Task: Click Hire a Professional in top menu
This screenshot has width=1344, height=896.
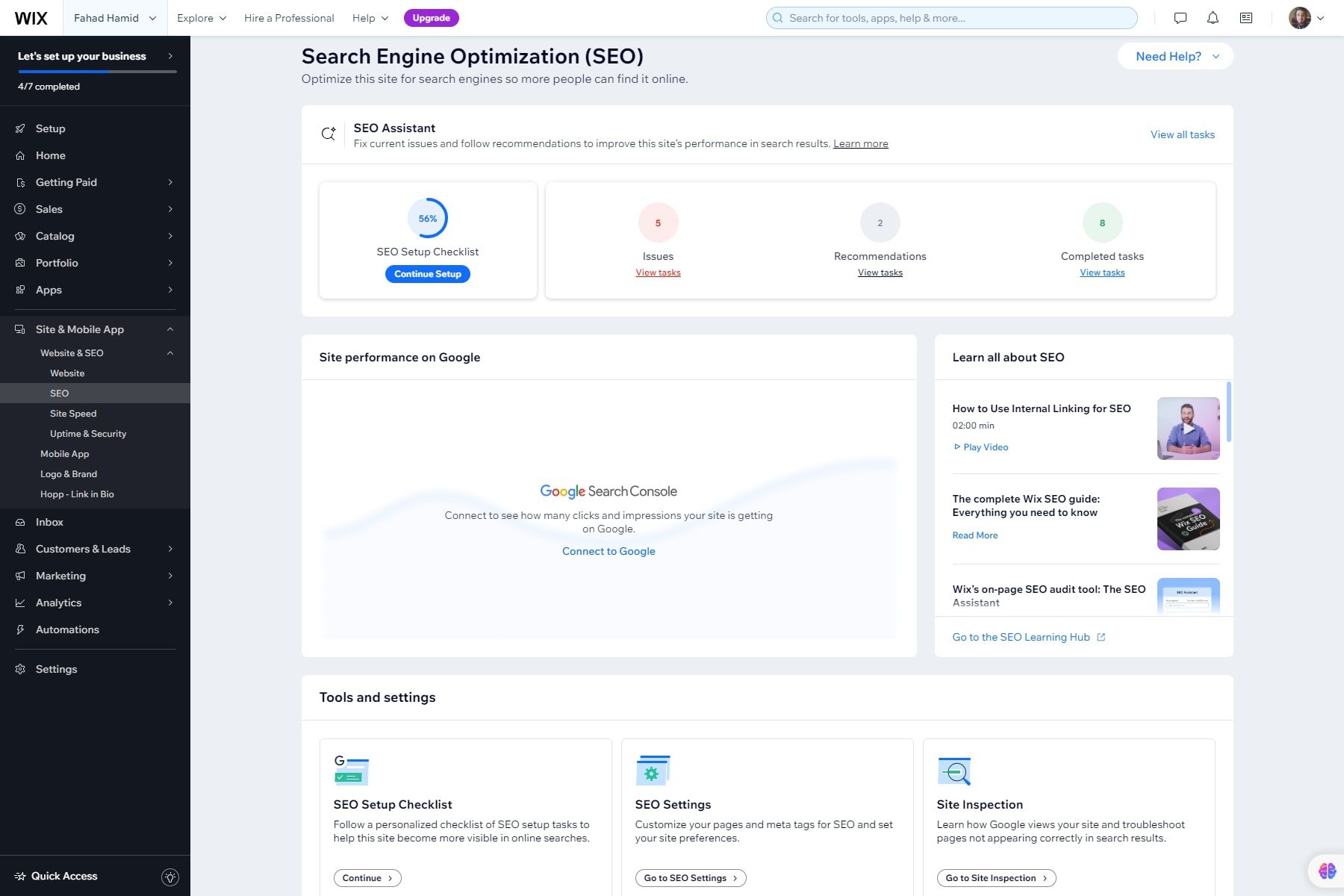Action: click(288, 18)
